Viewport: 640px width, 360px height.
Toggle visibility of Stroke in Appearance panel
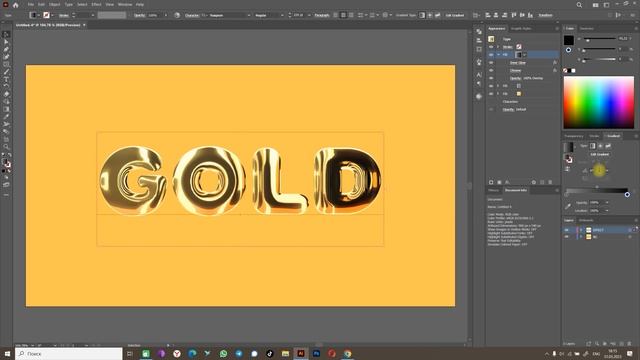click(491, 47)
